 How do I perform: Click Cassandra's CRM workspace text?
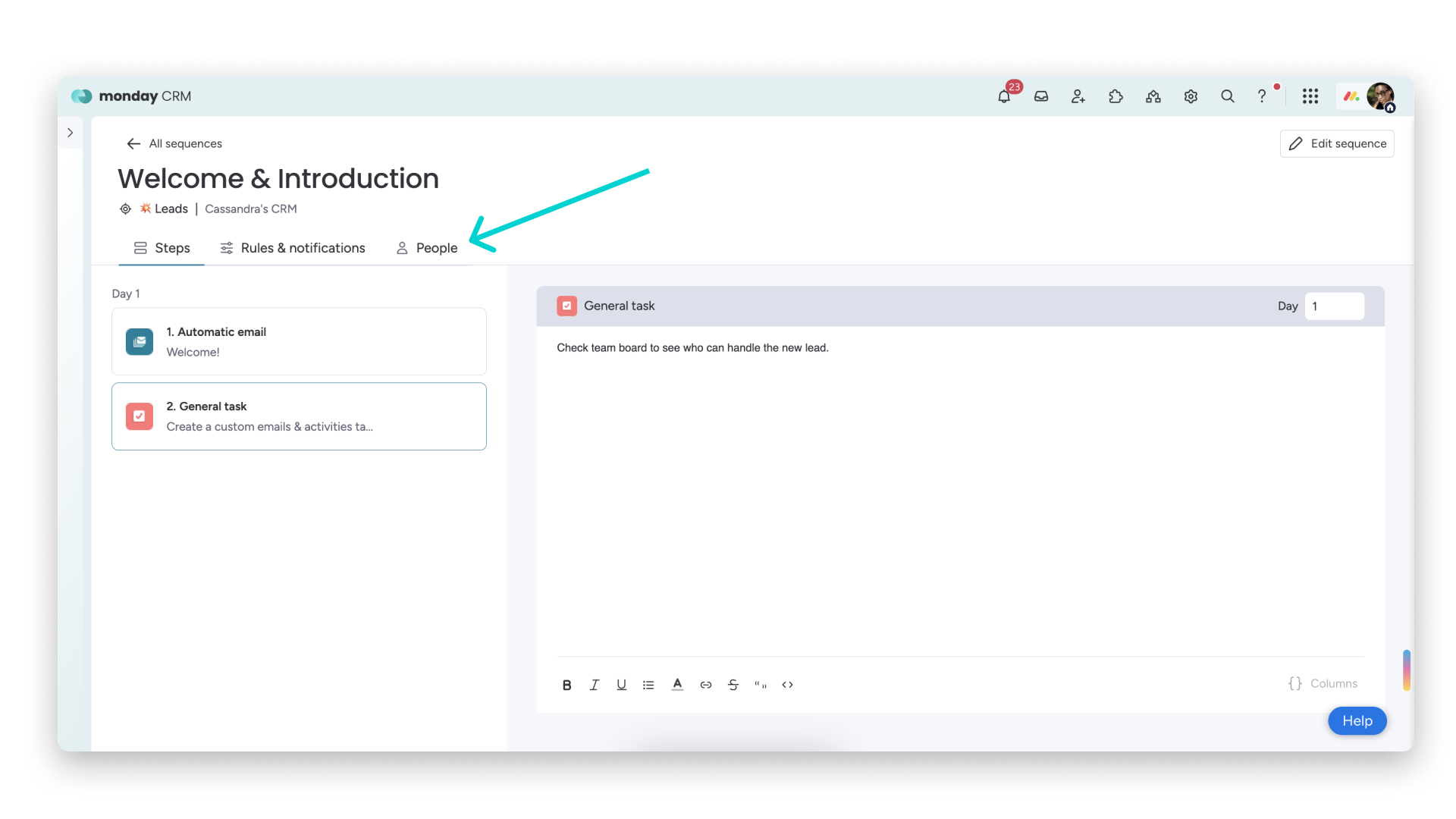251,209
